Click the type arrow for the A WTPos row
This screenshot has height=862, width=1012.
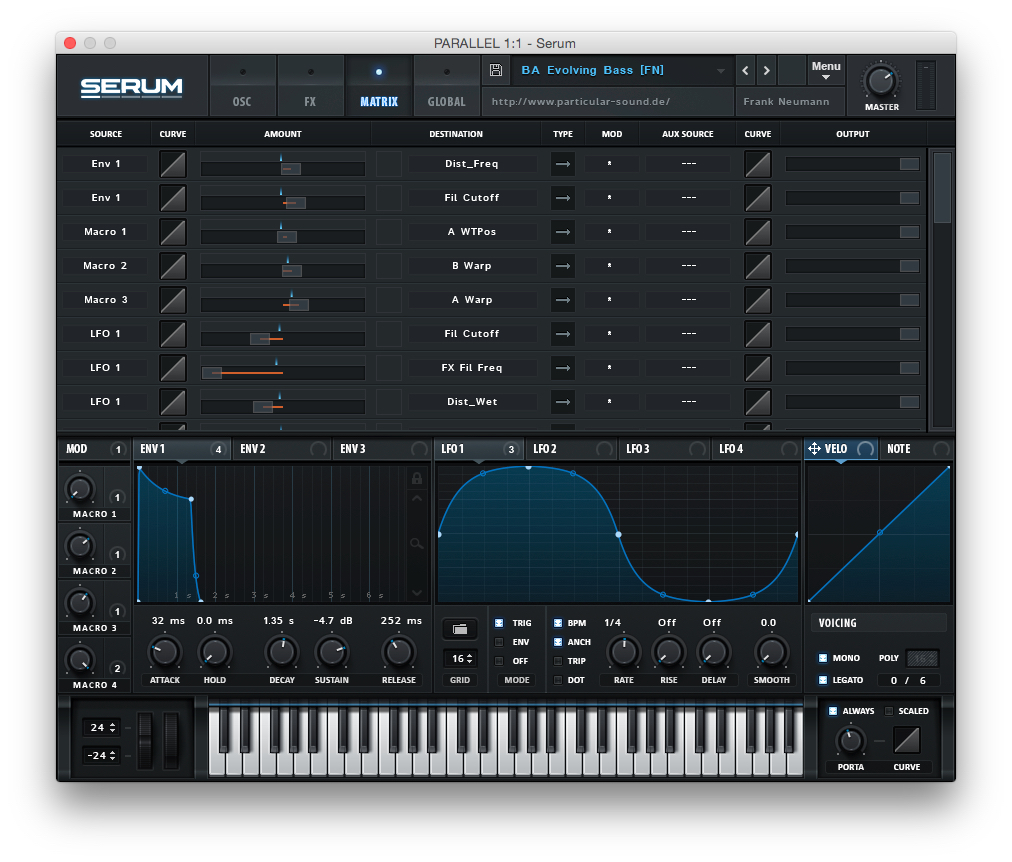coord(563,232)
